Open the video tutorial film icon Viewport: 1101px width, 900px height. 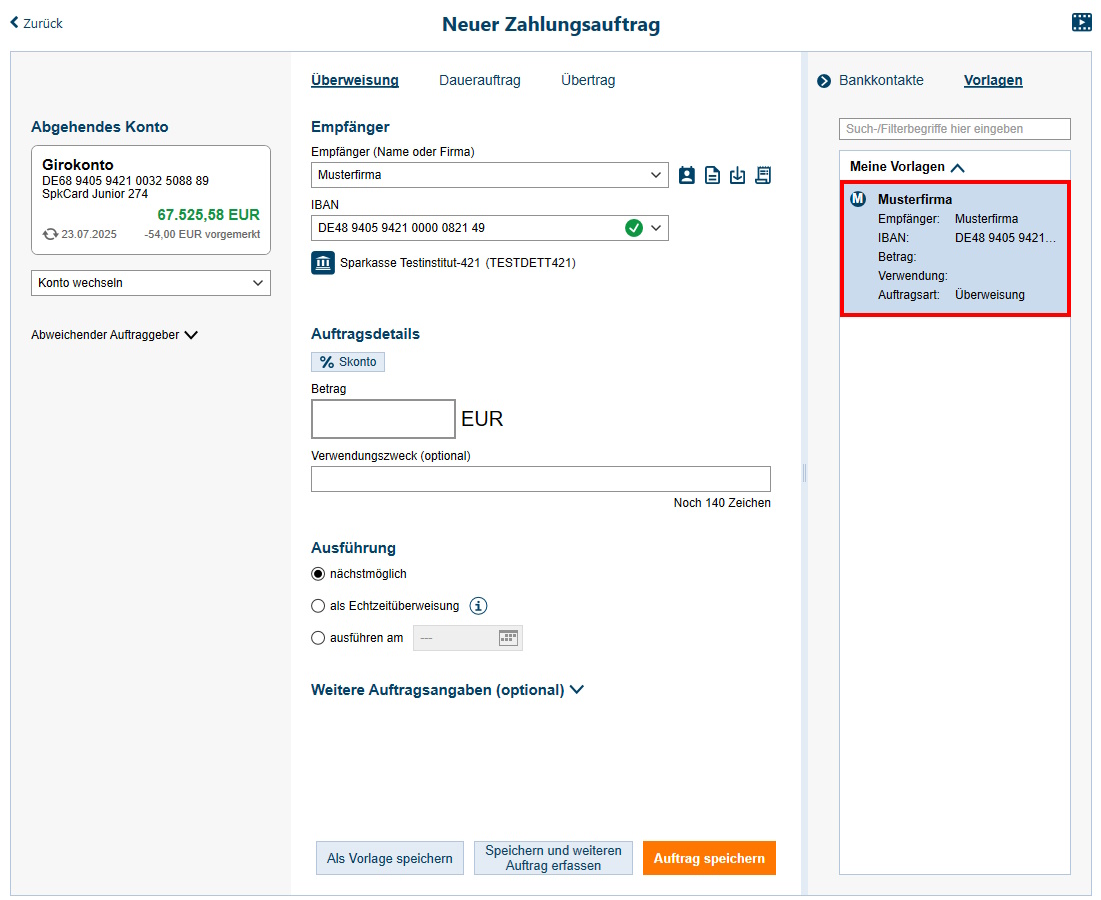(1081, 23)
